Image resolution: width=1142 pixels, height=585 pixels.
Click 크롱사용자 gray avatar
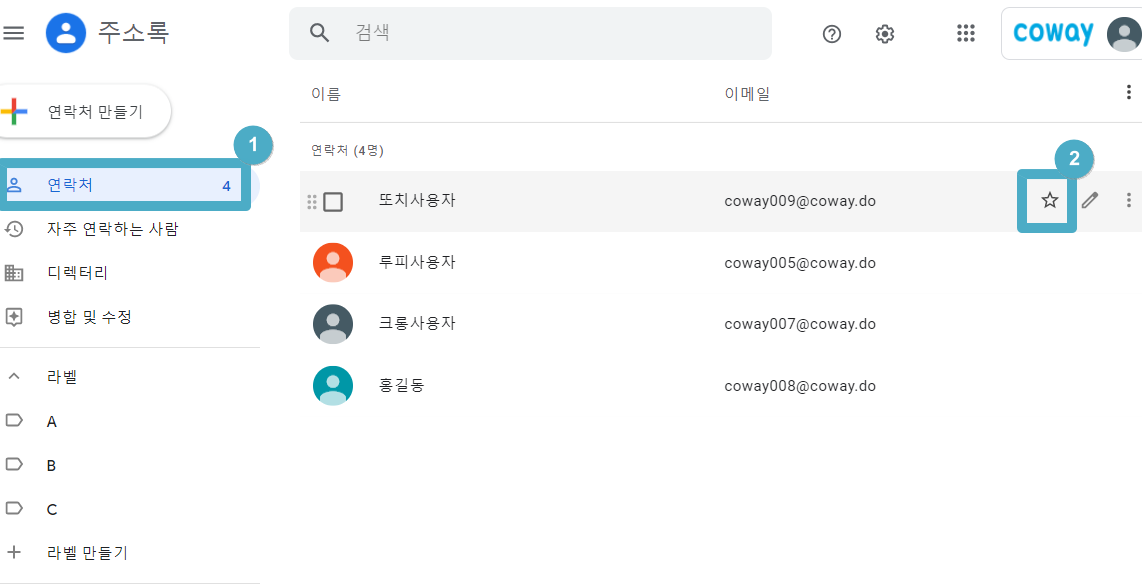pos(333,324)
